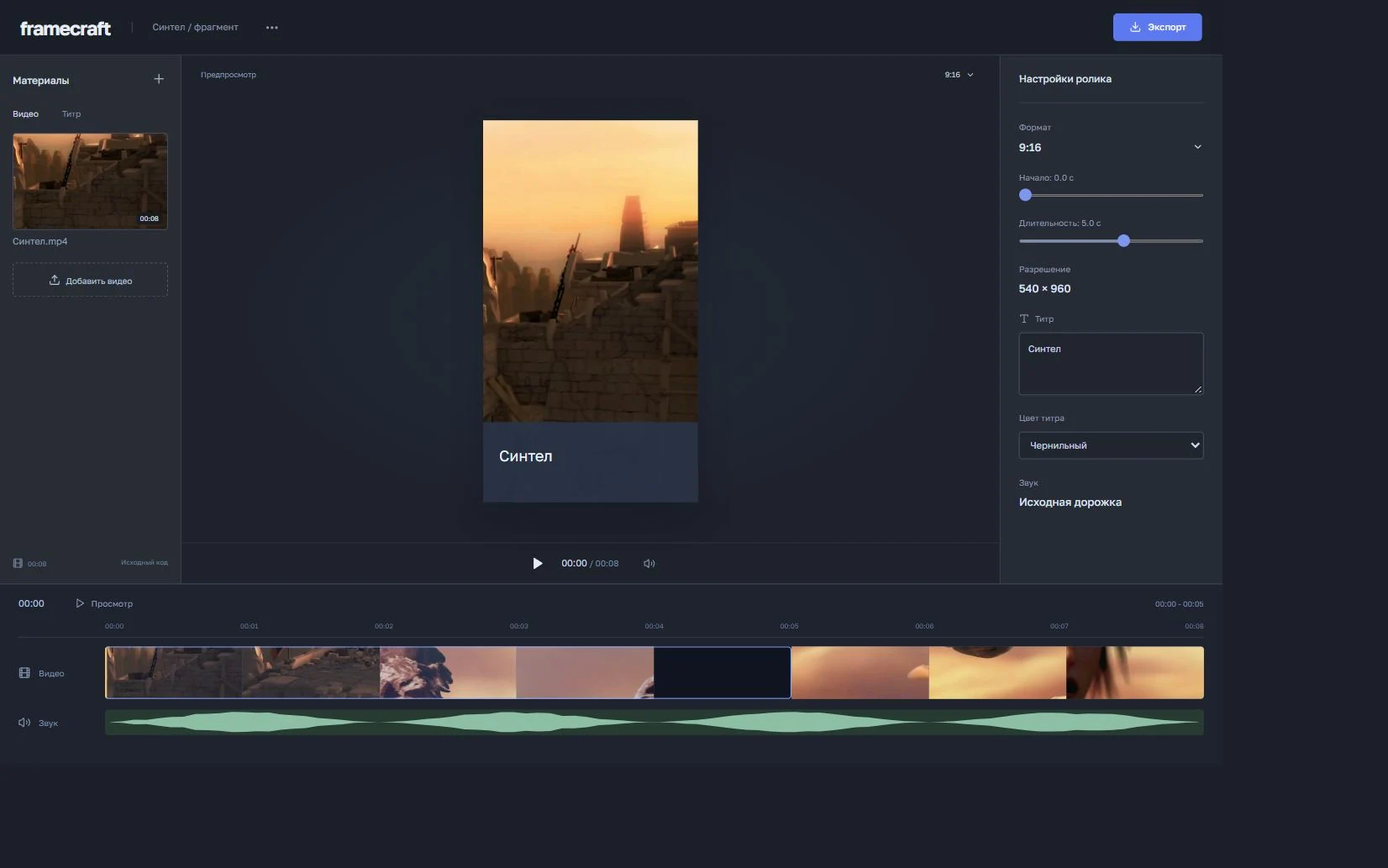Open the Цвет титра dropdown showing Чернильный
The height and width of the screenshot is (868, 1388).
(1111, 445)
